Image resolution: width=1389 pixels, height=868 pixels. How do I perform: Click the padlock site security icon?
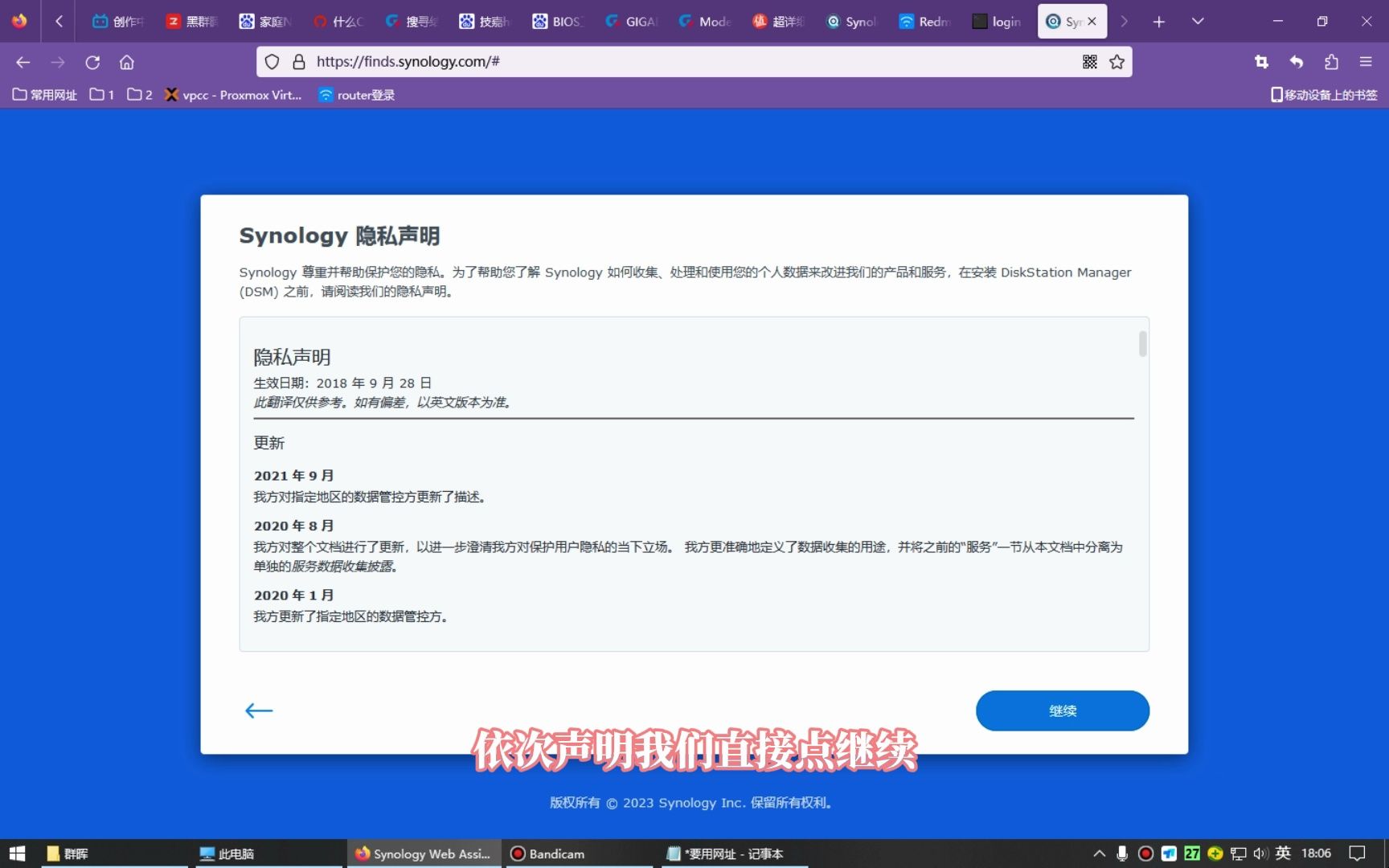298,62
